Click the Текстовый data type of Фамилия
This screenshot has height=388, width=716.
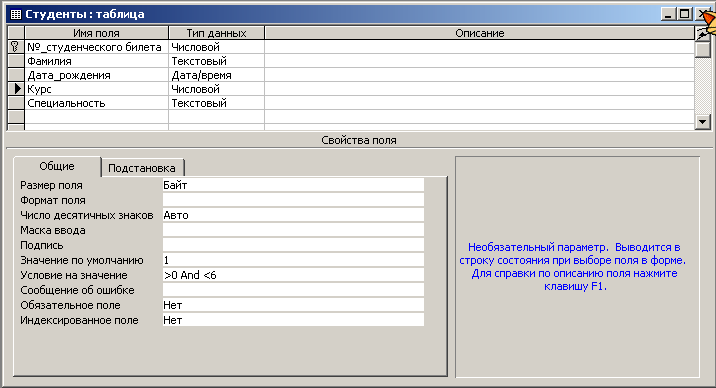tap(216, 61)
